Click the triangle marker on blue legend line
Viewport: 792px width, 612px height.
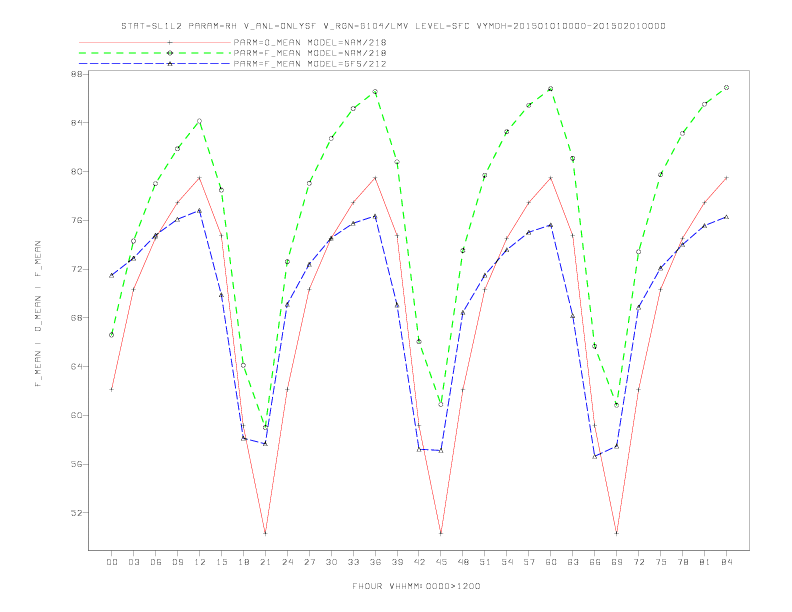[170, 64]
